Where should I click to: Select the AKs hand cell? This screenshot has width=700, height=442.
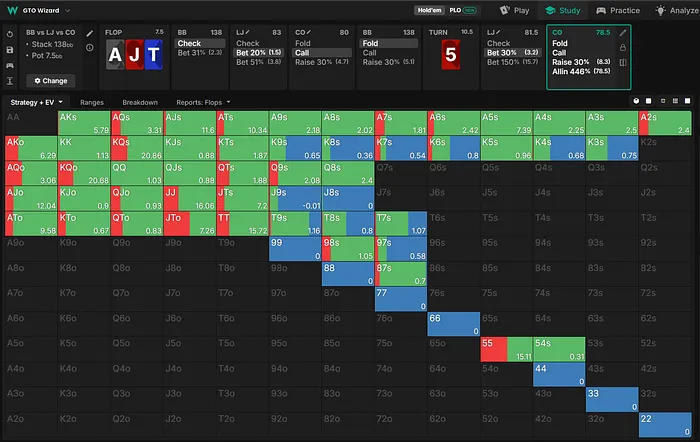coord(84,123)
